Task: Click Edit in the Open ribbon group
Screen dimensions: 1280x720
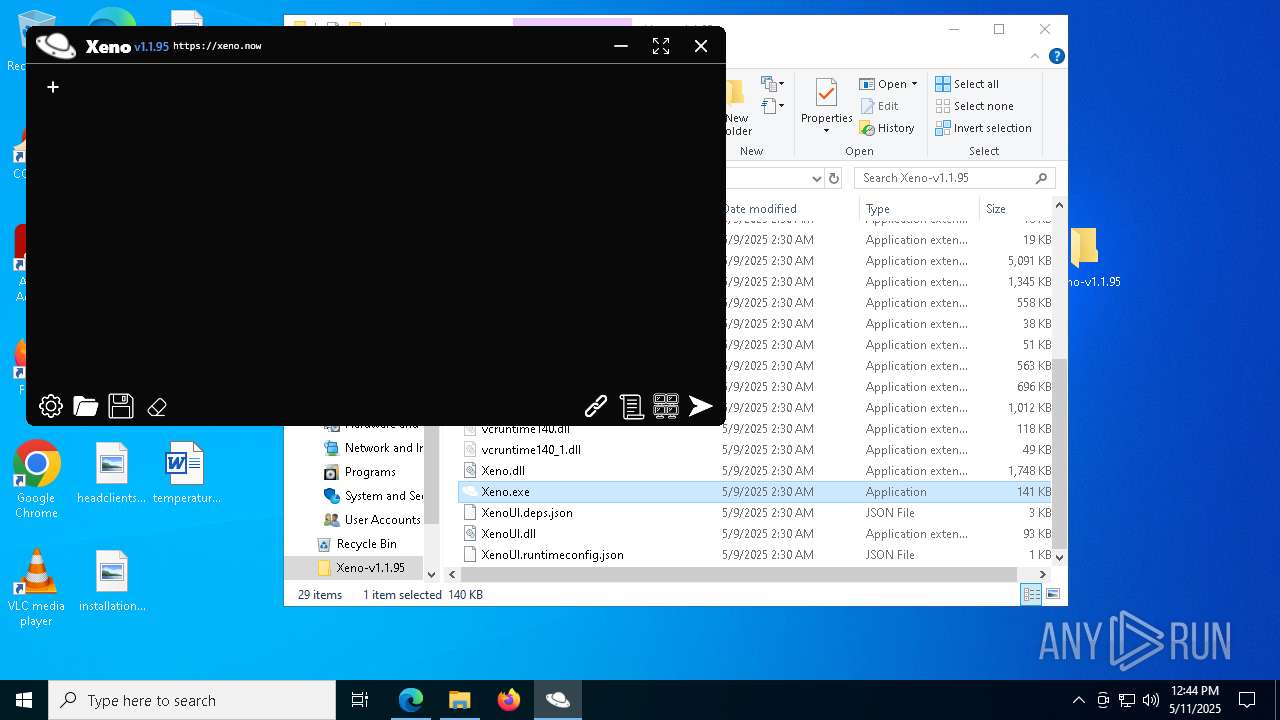Action: [x=879, y=106]
